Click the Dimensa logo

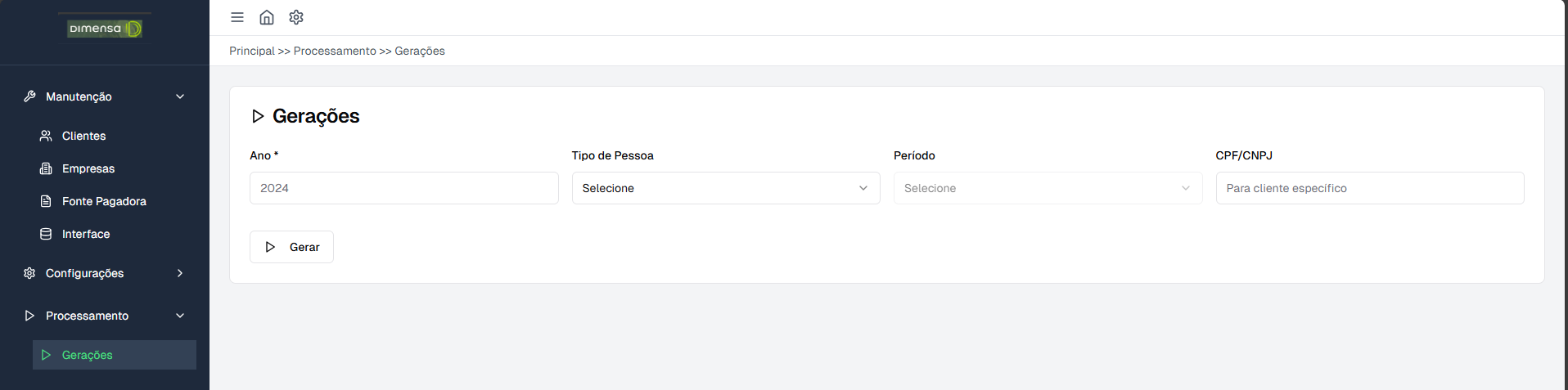(105, 29)
